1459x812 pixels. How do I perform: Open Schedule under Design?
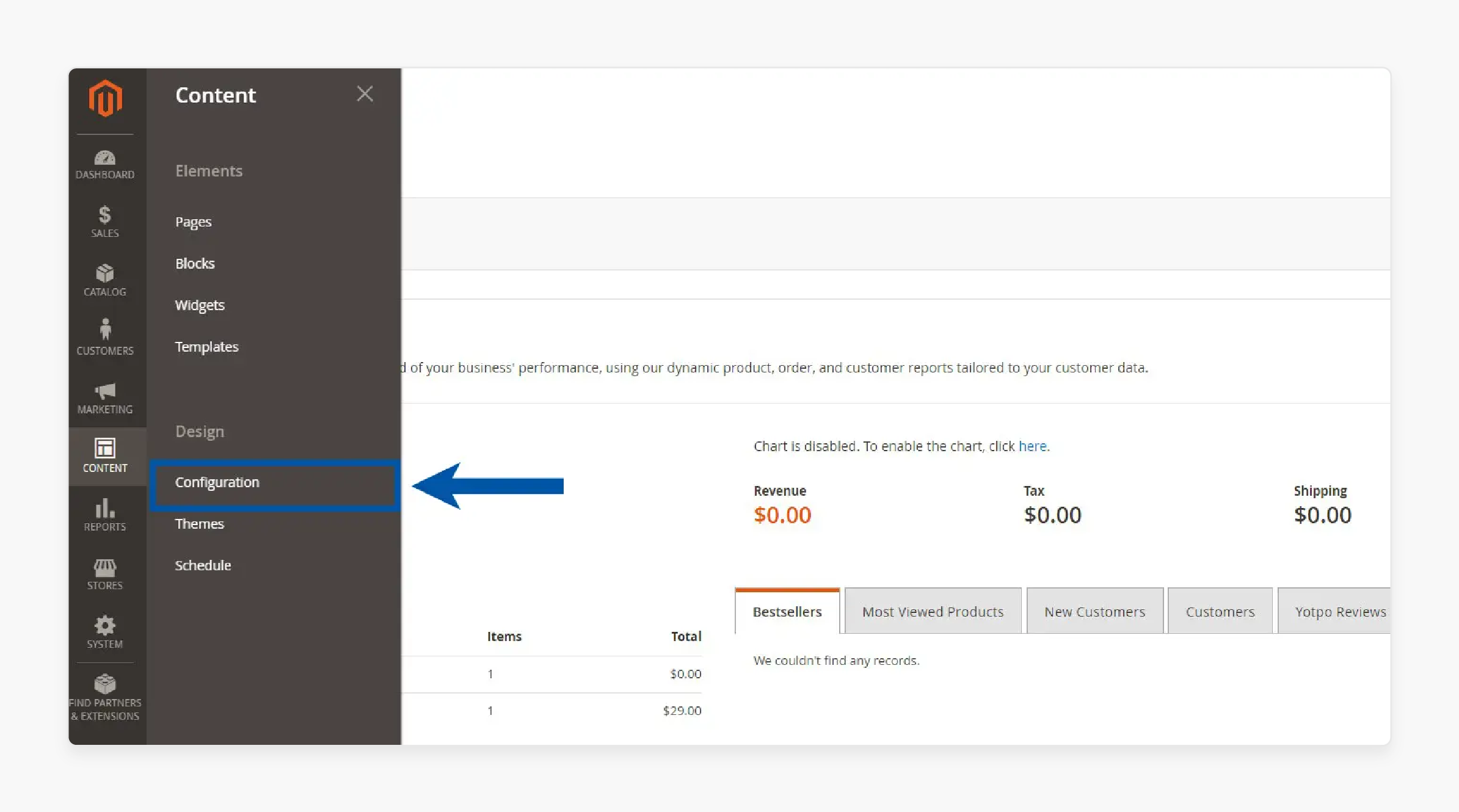203,565
